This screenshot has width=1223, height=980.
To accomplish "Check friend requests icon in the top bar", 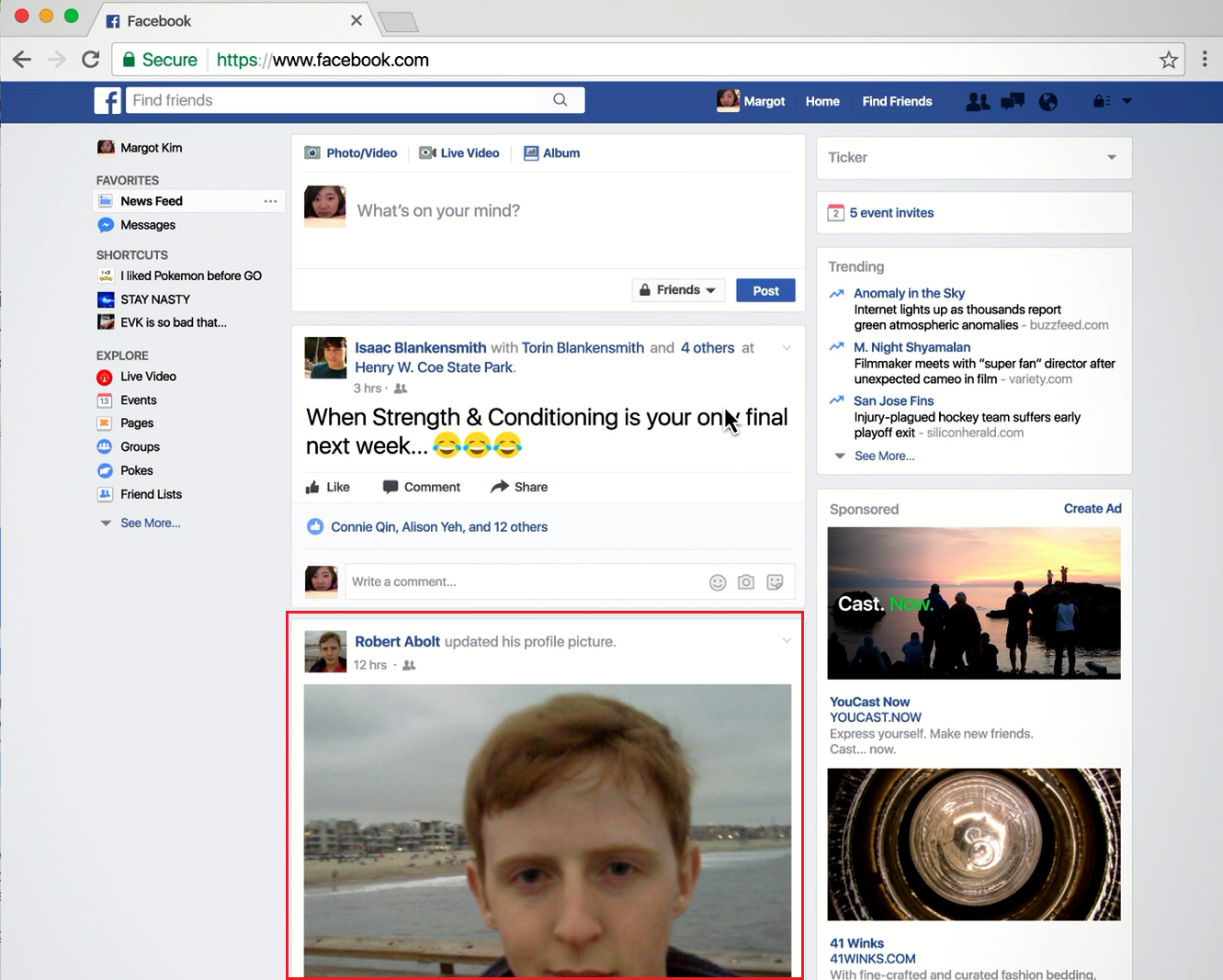I will (977, 101).
